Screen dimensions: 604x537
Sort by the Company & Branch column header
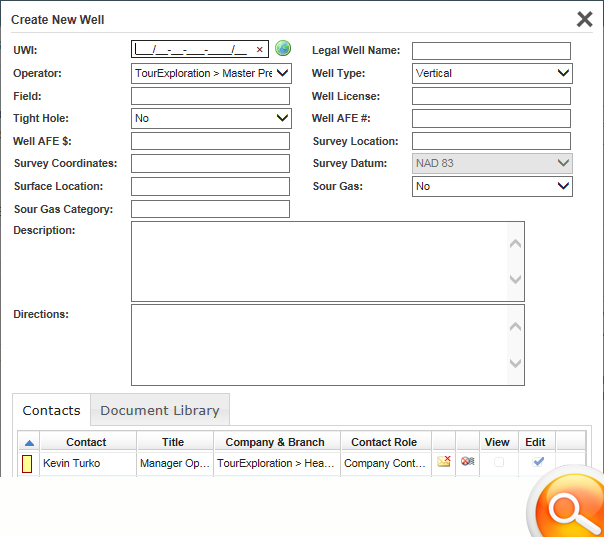pos(275,442)
